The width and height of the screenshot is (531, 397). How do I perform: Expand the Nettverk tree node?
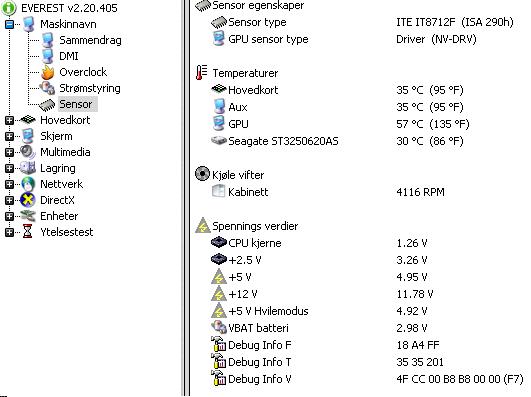tap(9, 184)
